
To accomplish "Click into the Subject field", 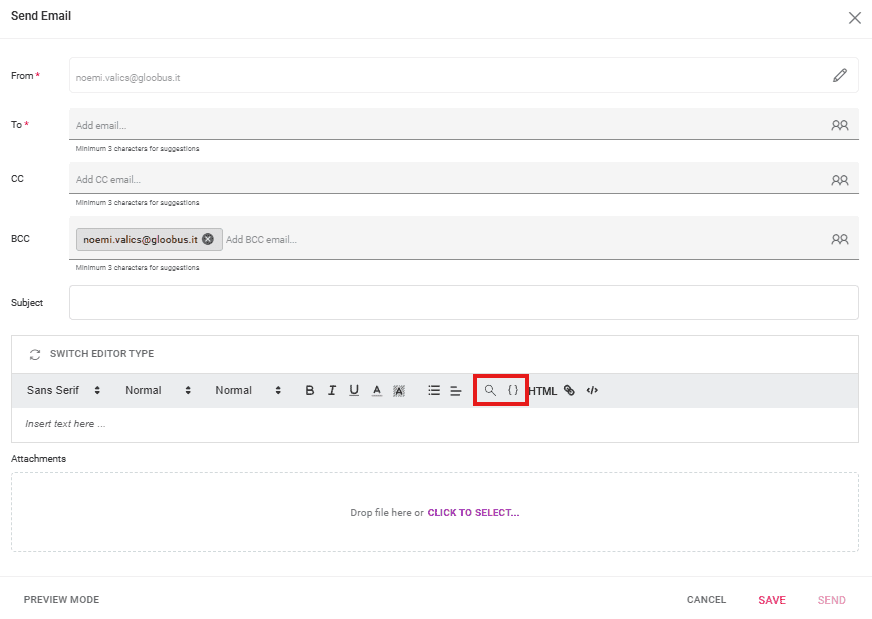I will 463,303.
